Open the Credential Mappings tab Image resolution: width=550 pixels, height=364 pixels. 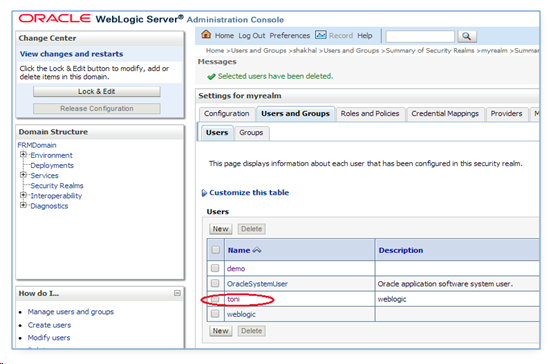445,114
